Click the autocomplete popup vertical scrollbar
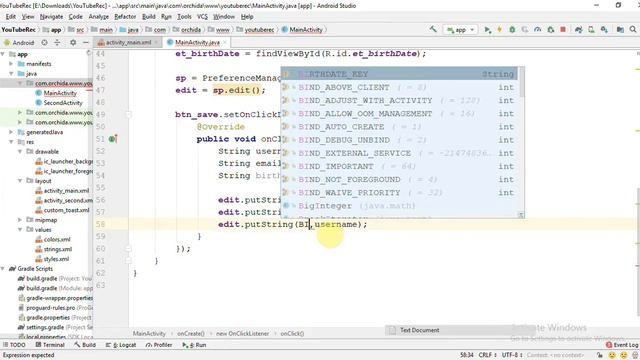640x360 pixels. [x=521, y=83]
